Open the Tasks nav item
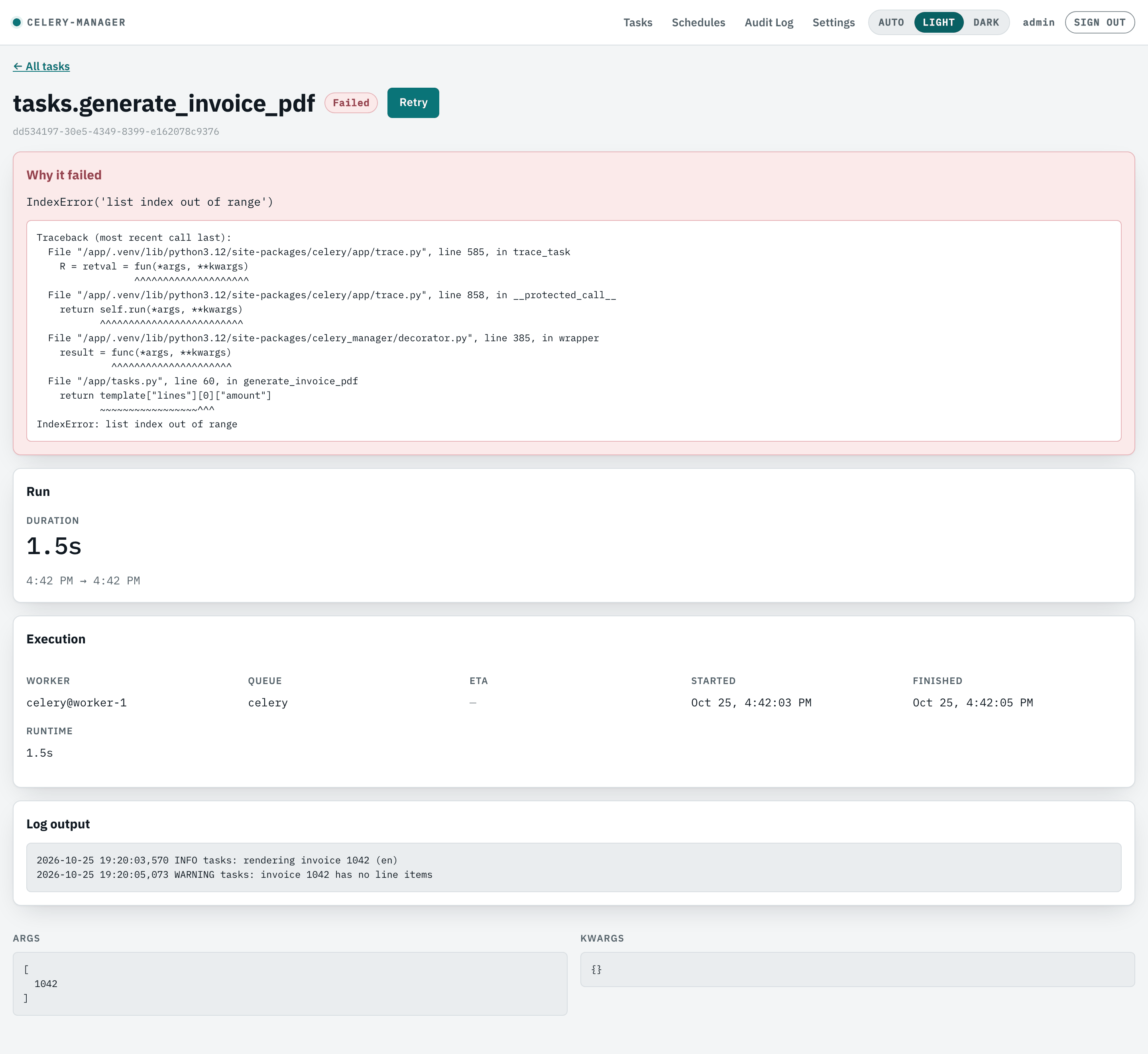 638,22
